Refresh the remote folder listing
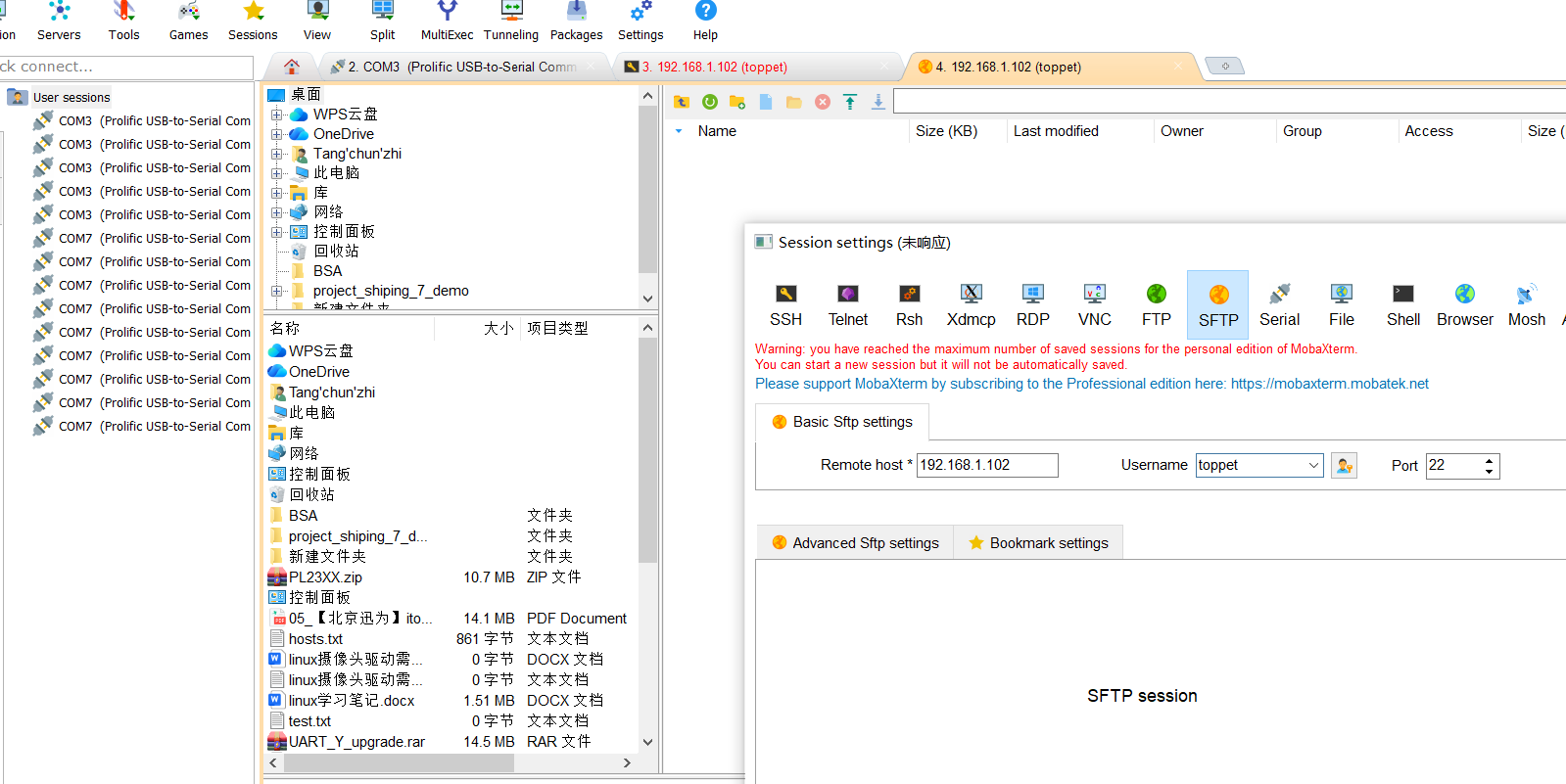The height and width of the screenshot is (784, 1566). click(710, 102)
